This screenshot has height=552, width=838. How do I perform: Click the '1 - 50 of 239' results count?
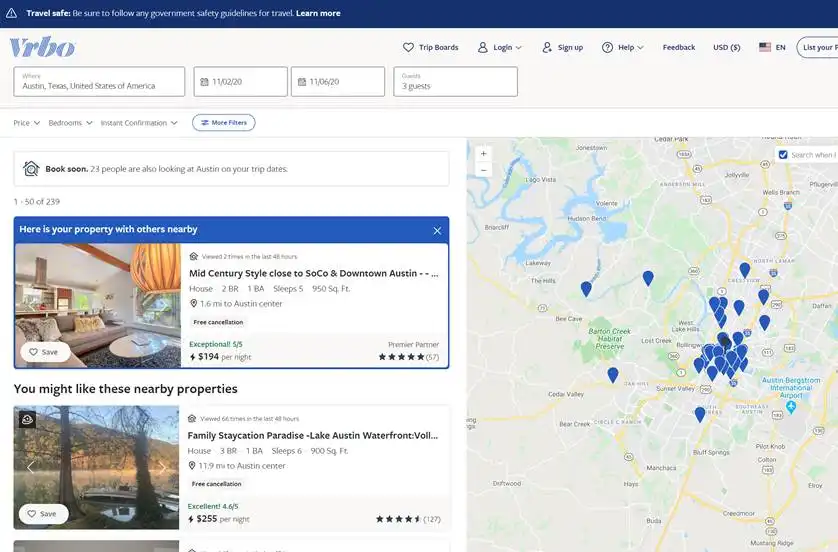[37, 201]
